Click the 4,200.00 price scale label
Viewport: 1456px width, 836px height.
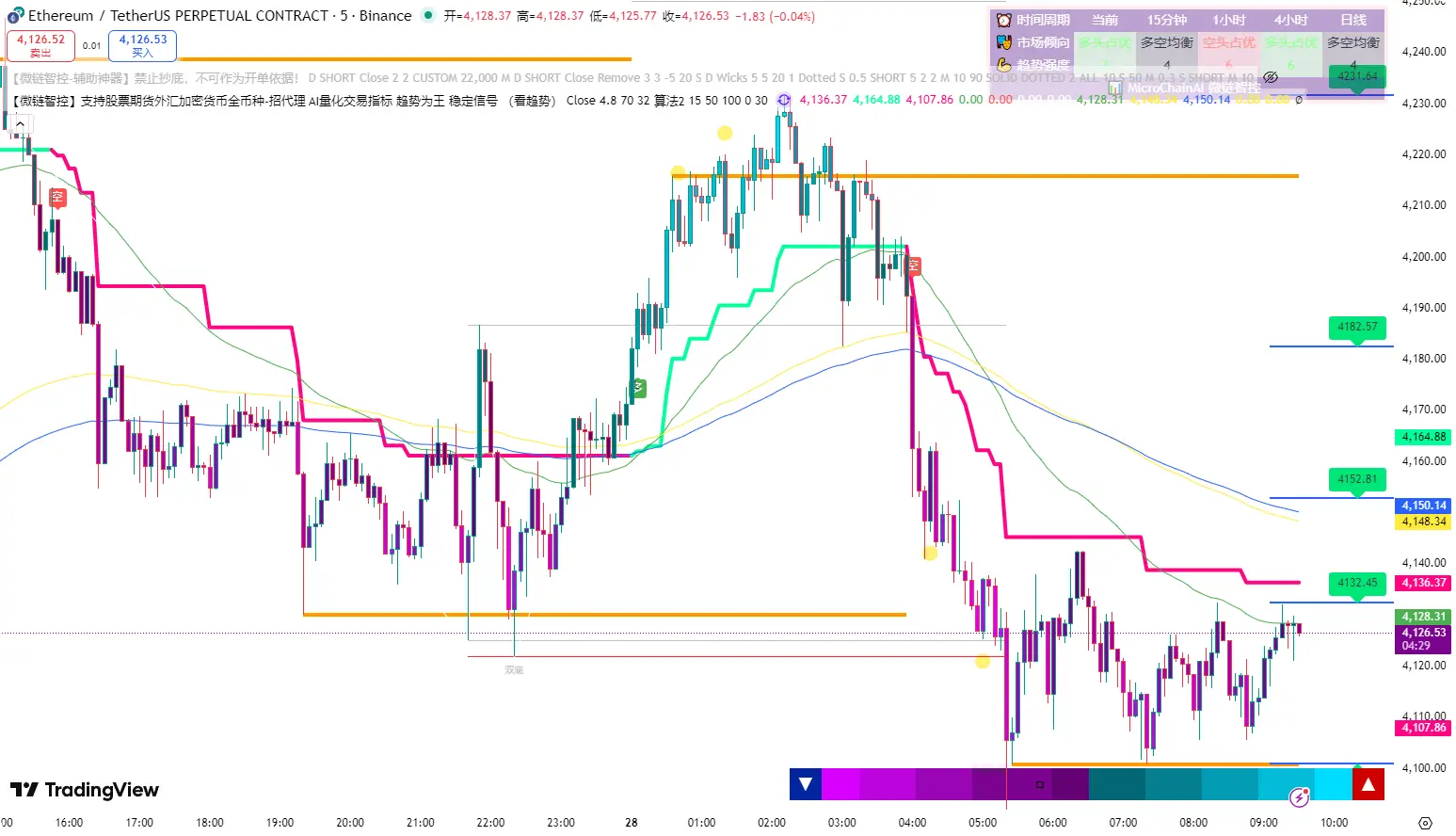coord(1424,256)
